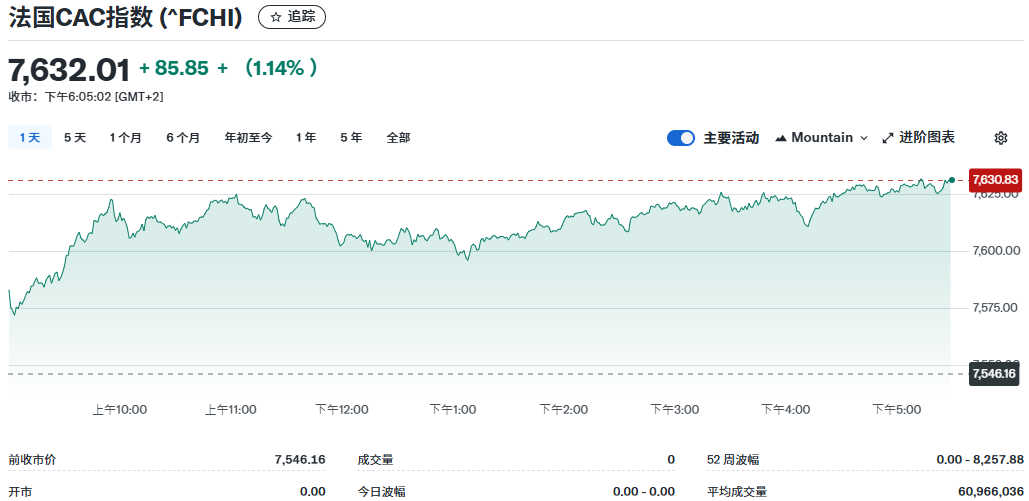
Task: Click the 下午3:00 time axis label
Action: 675,410
